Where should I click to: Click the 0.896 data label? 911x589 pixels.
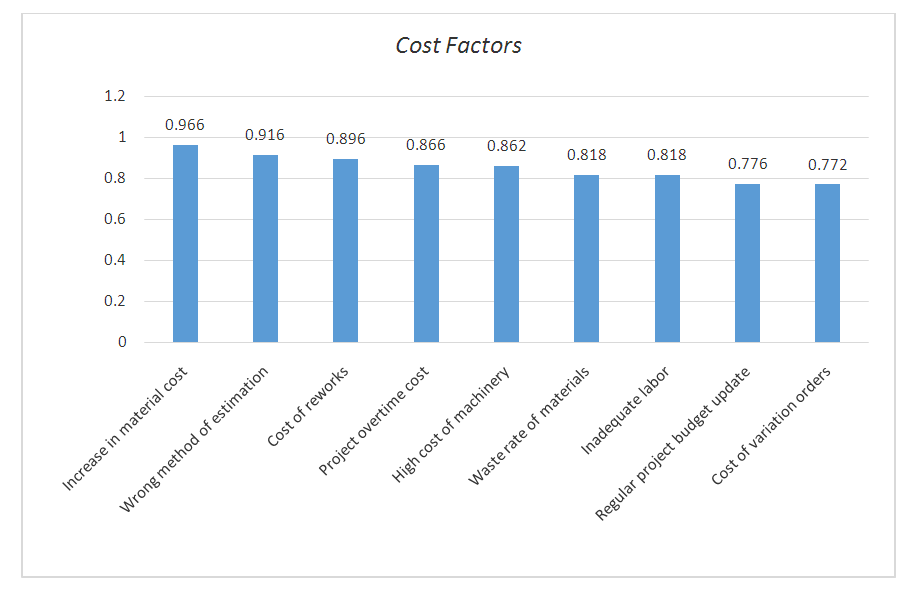[x=345, y=139]
